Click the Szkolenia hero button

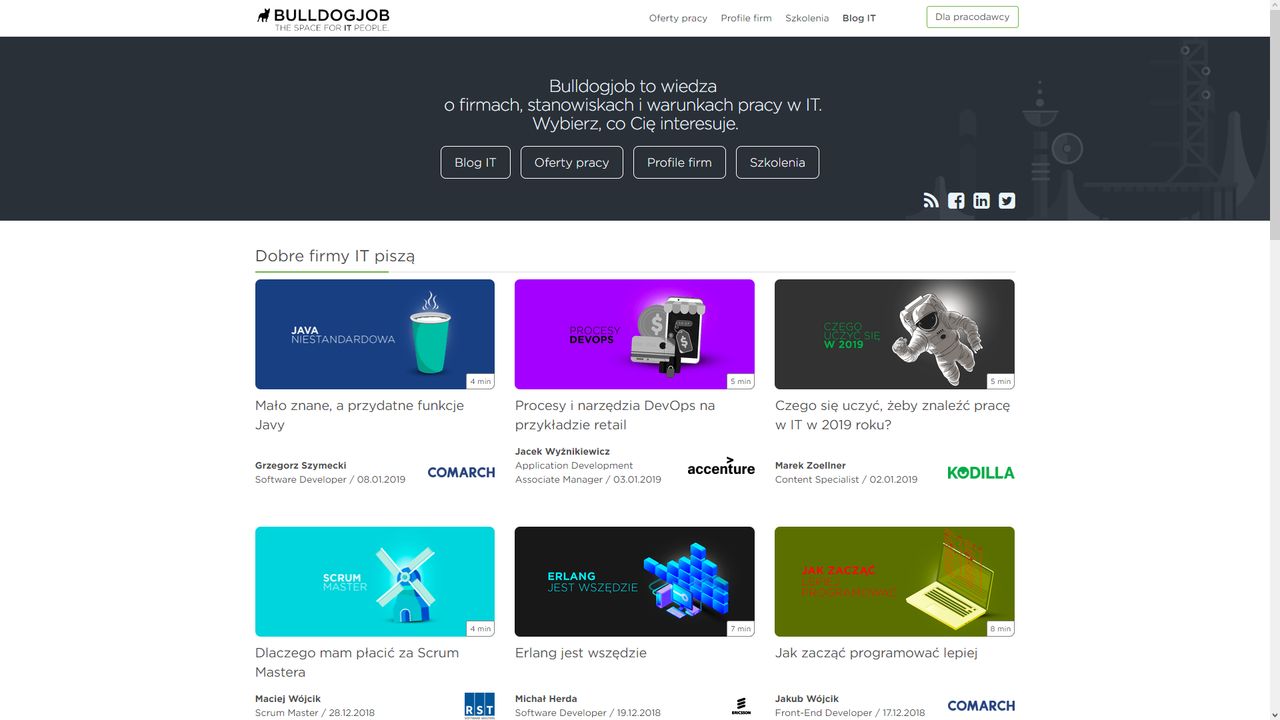pos(777,162)
